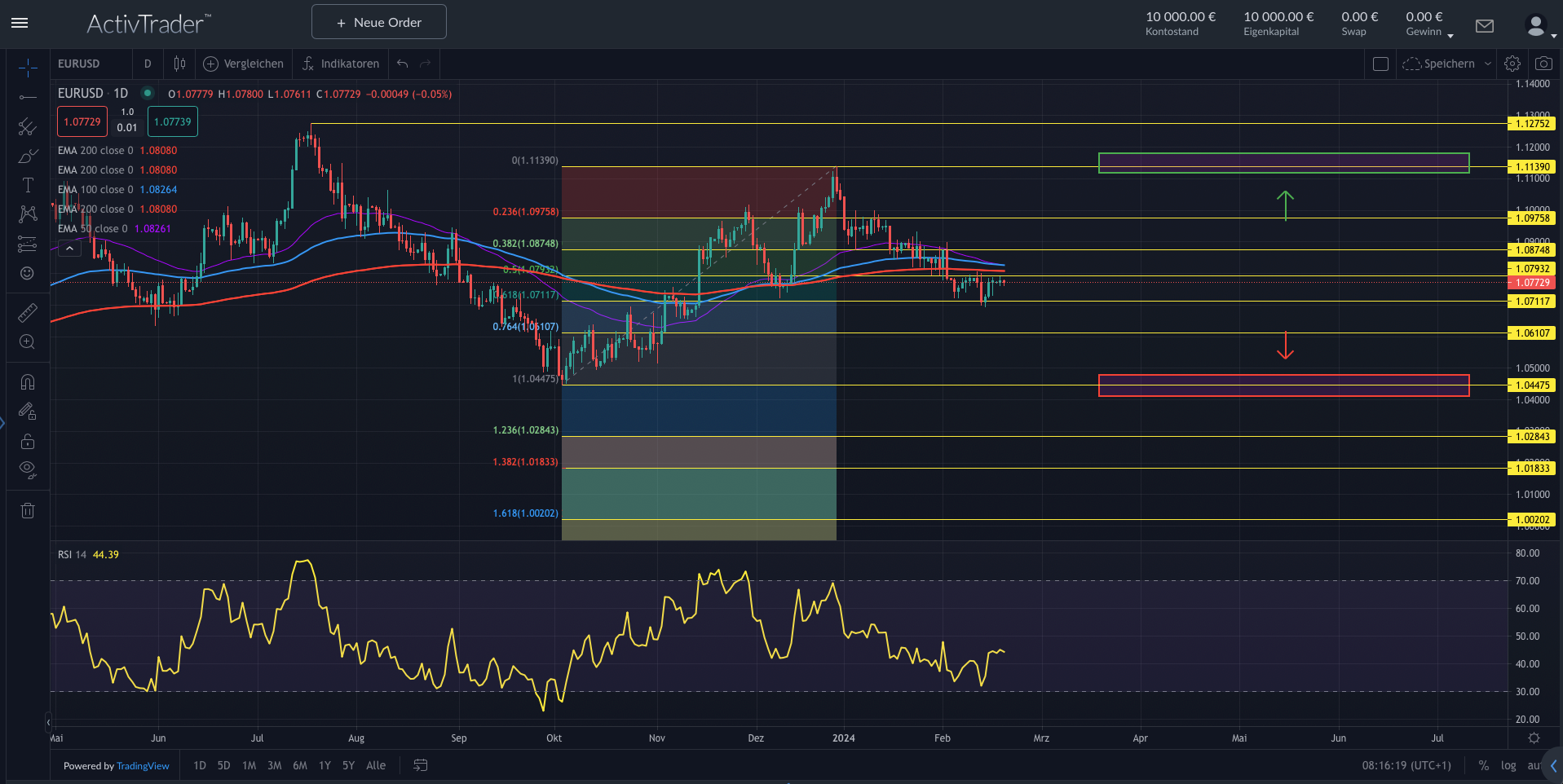
Task: Open the Speichern dropdown chevron
Action: click(1489, 64)
